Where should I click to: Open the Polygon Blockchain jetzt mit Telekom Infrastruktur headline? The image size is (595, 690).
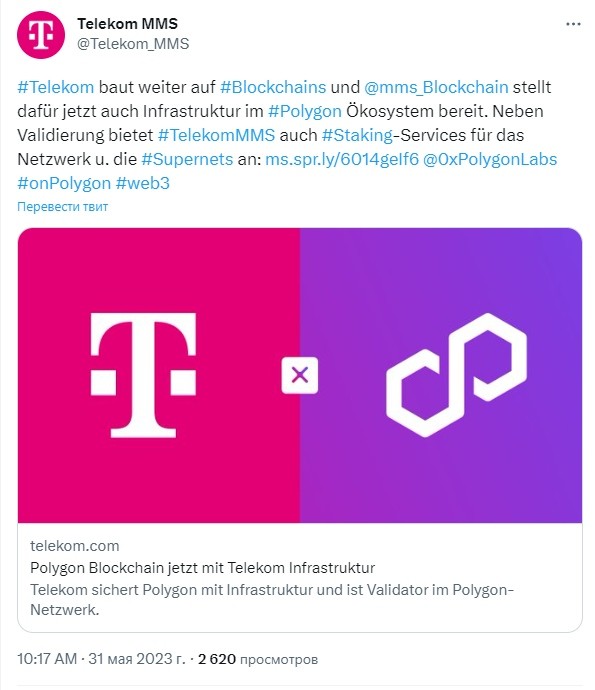(202, 568)
